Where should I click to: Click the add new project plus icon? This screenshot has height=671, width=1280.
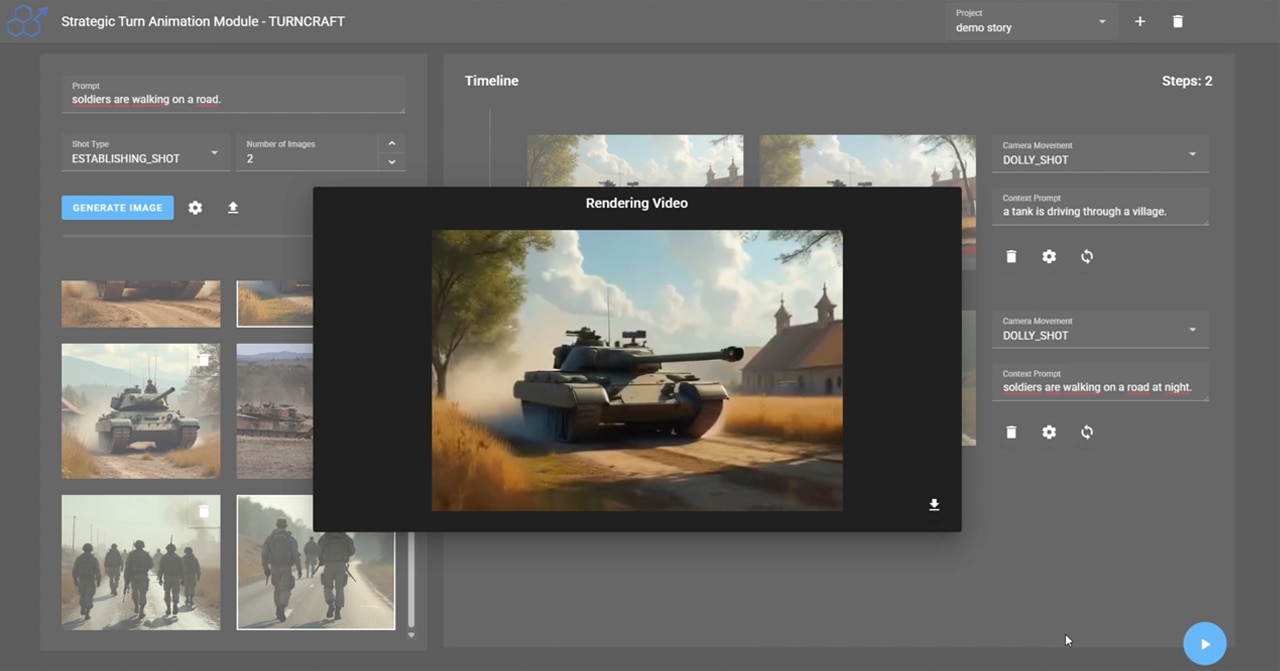point(1139,21)
